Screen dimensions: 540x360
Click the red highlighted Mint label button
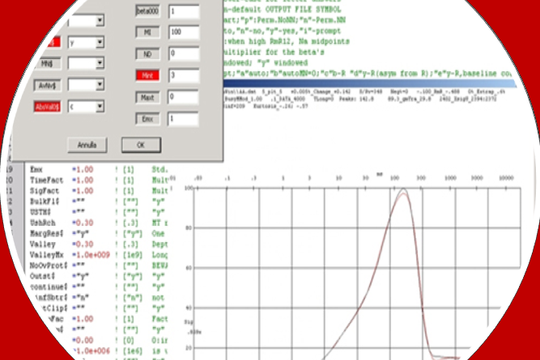pos(148,75)
